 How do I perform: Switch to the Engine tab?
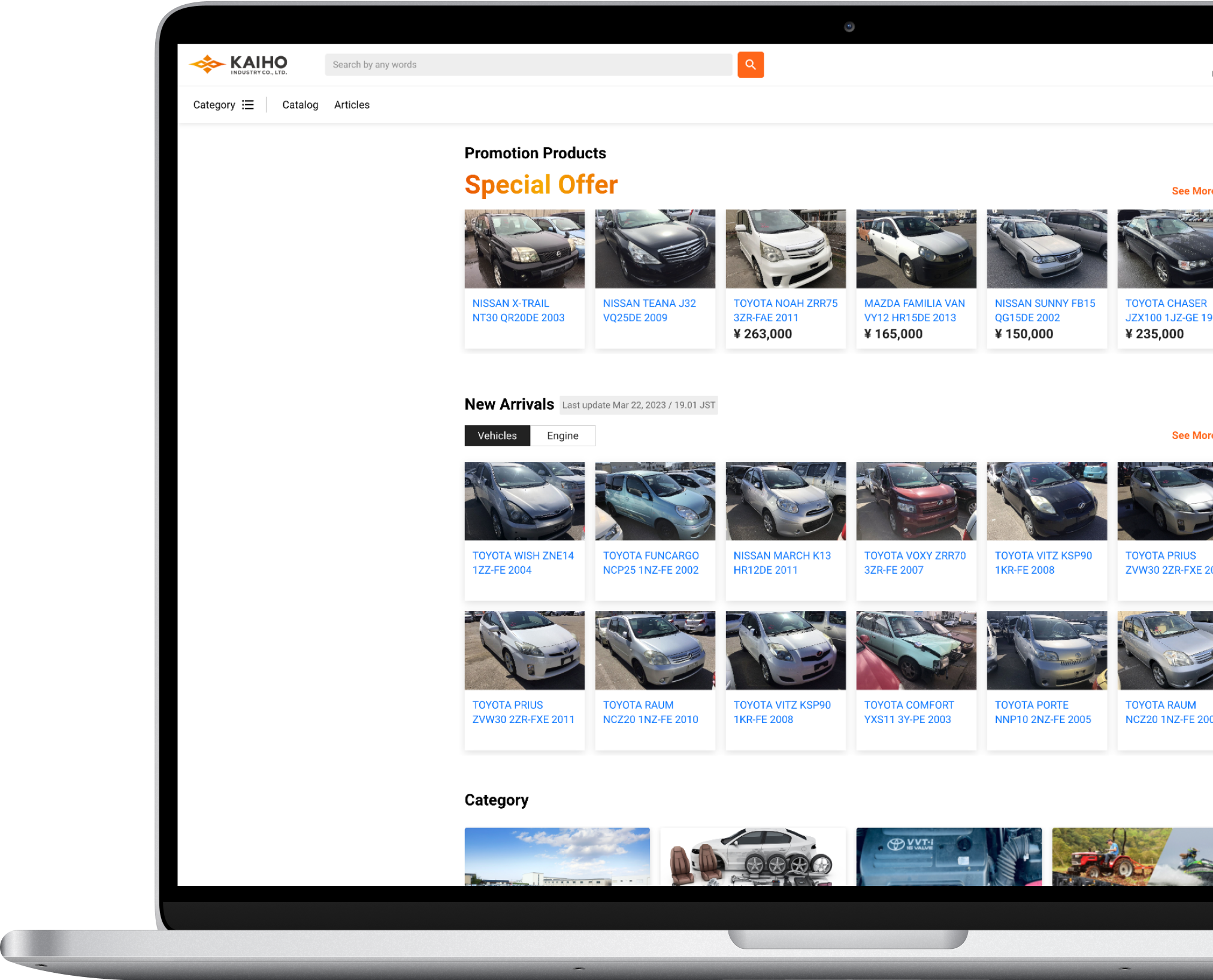coord(562,435)
